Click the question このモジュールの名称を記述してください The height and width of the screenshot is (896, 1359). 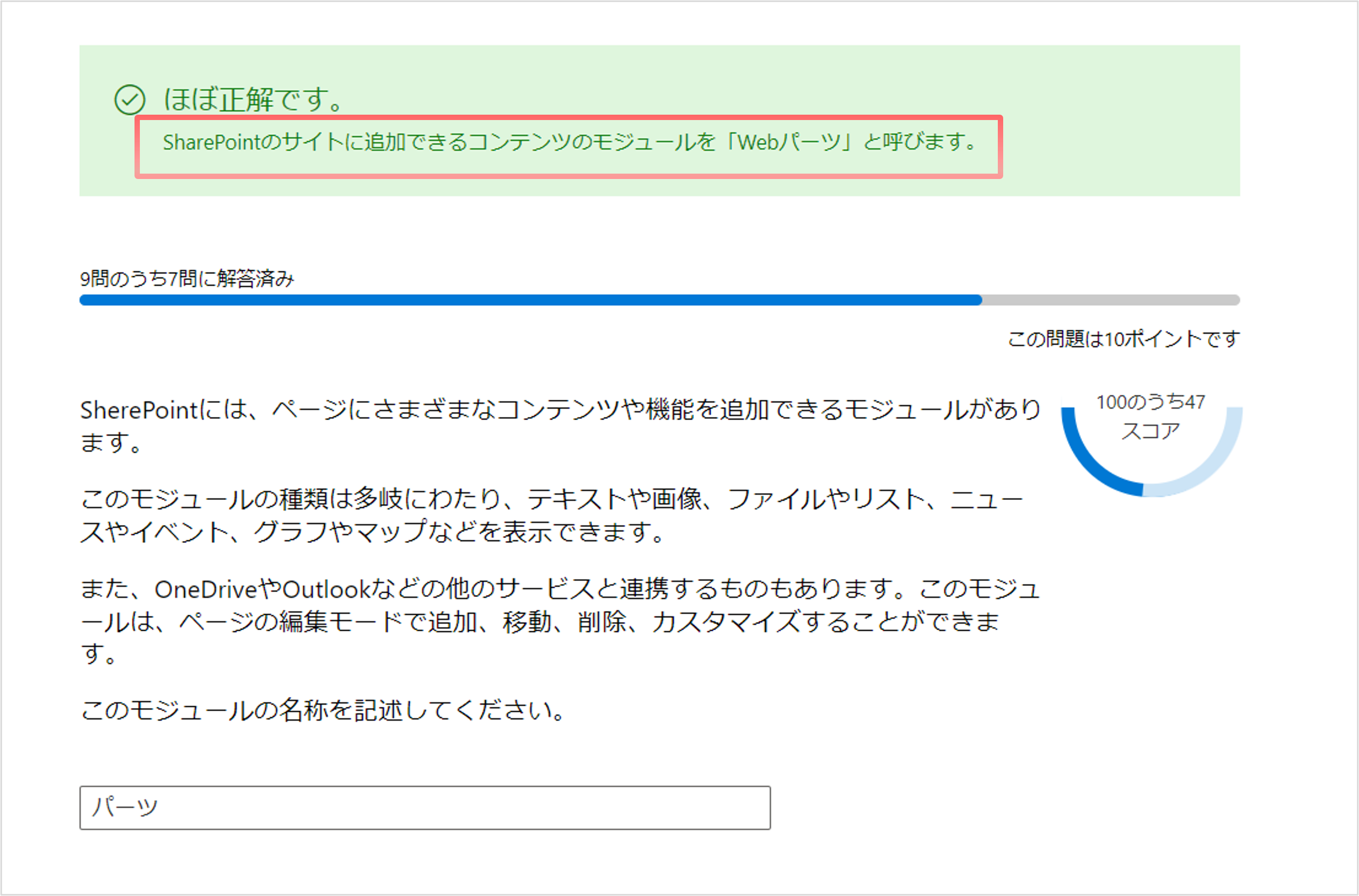click(323, 710)
